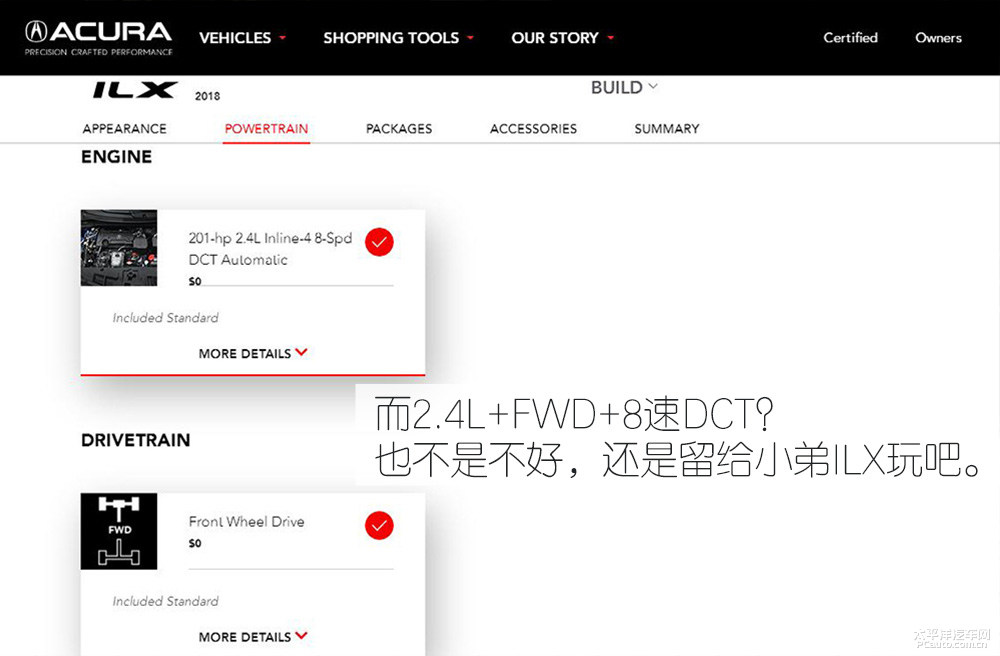The height and width of the screenshot is (656, 1000).
Task: Click the engine photo thumbnail
Action: tap(119, 247)
